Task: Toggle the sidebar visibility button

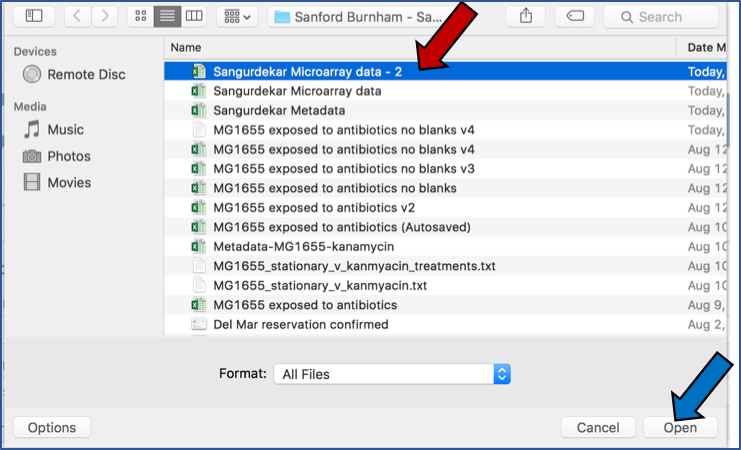Action: [34, 16]
